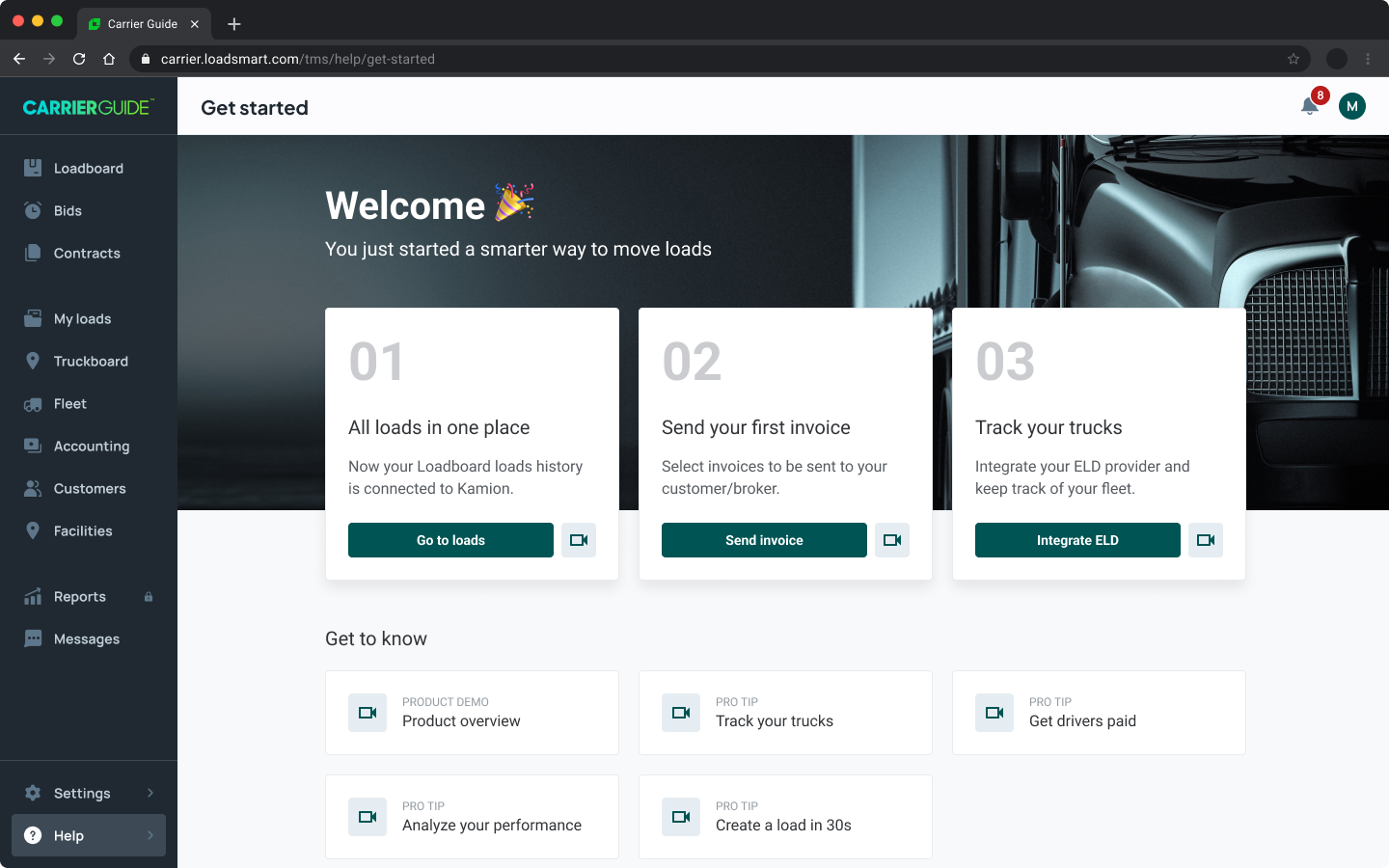Click the lock icon next to Reports
Image resolution: width=1389 pixels, height=868 pixels.
[x=149, y=597]
